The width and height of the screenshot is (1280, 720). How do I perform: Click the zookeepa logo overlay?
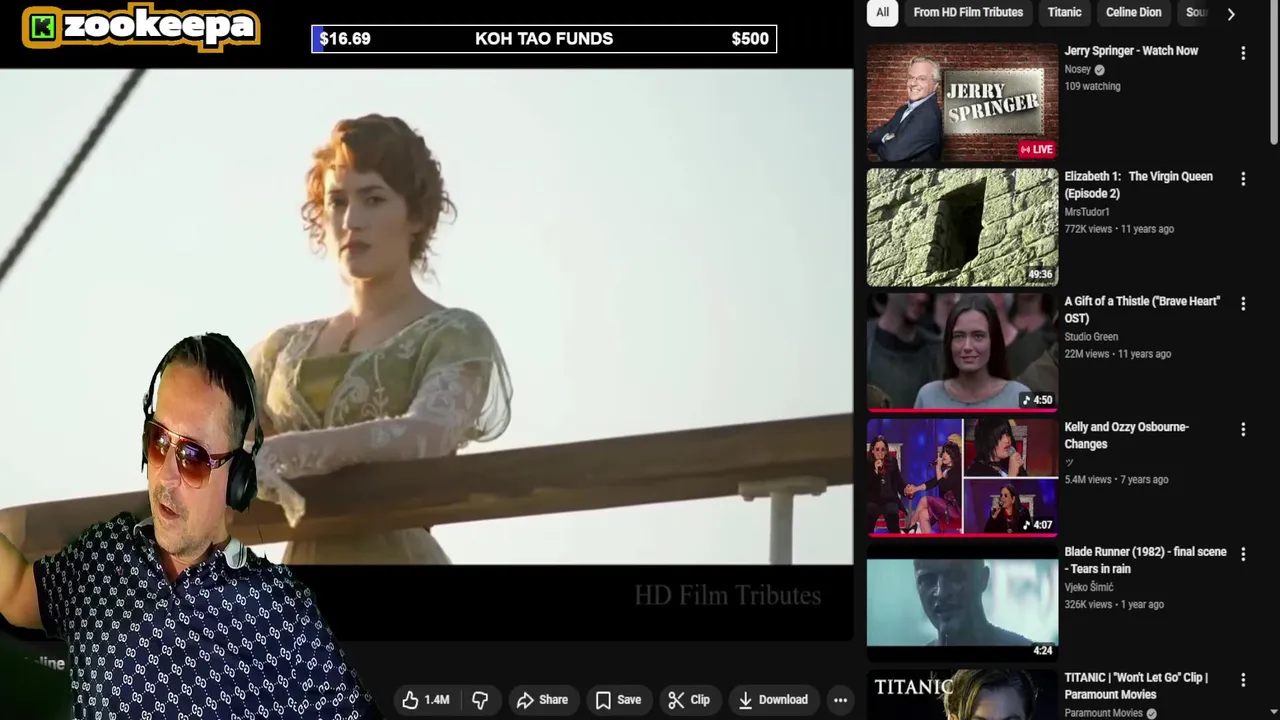coord(141,27)
